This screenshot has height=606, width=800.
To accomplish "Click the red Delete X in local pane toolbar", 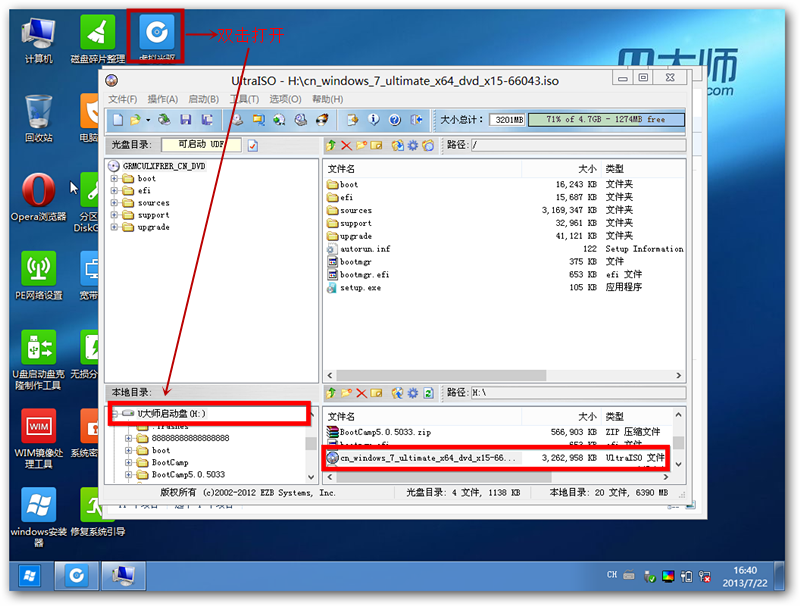I will (361, 393).
